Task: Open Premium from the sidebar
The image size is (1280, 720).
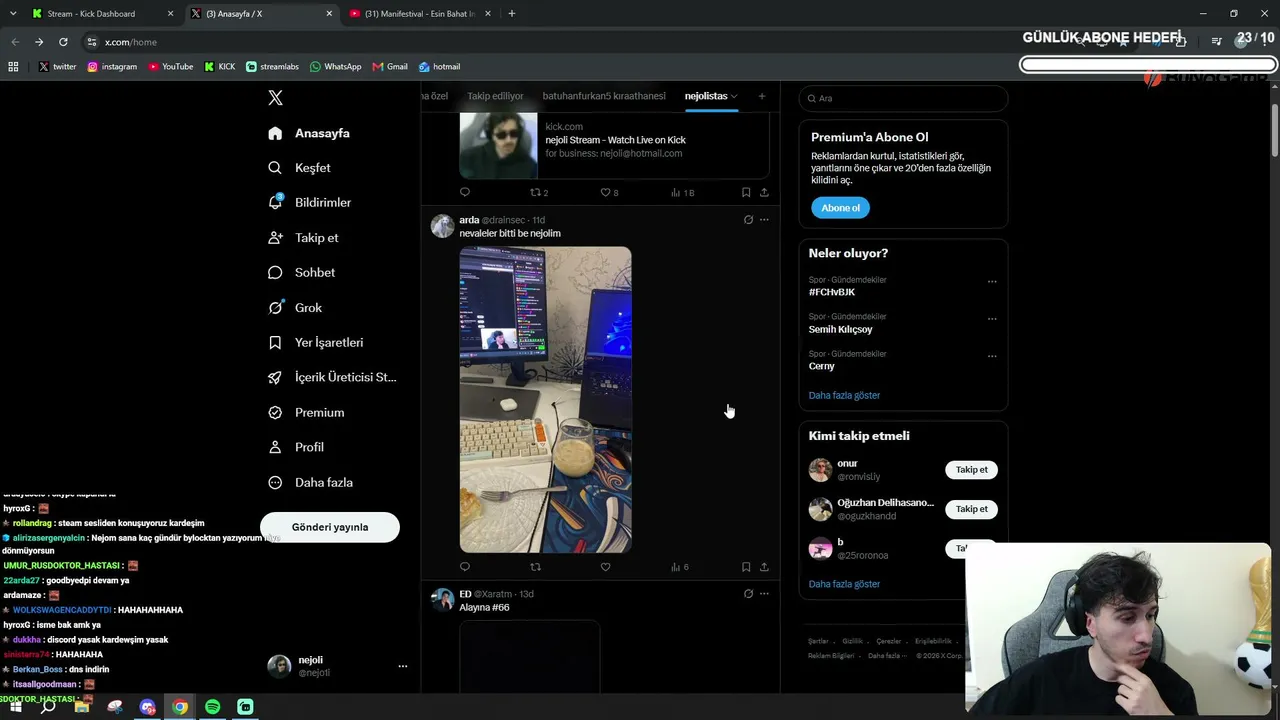Action: pyautogui.click(x=306, y=413)
